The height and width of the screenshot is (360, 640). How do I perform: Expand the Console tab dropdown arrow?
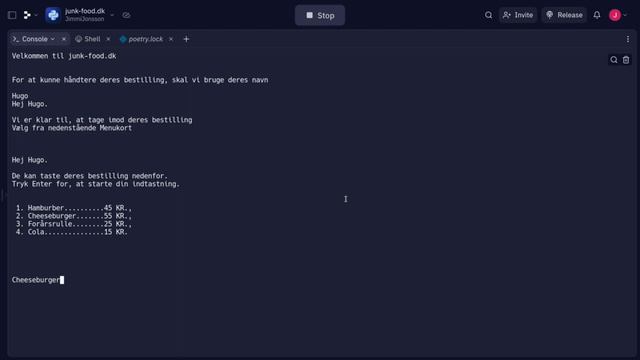click(53, 39)
